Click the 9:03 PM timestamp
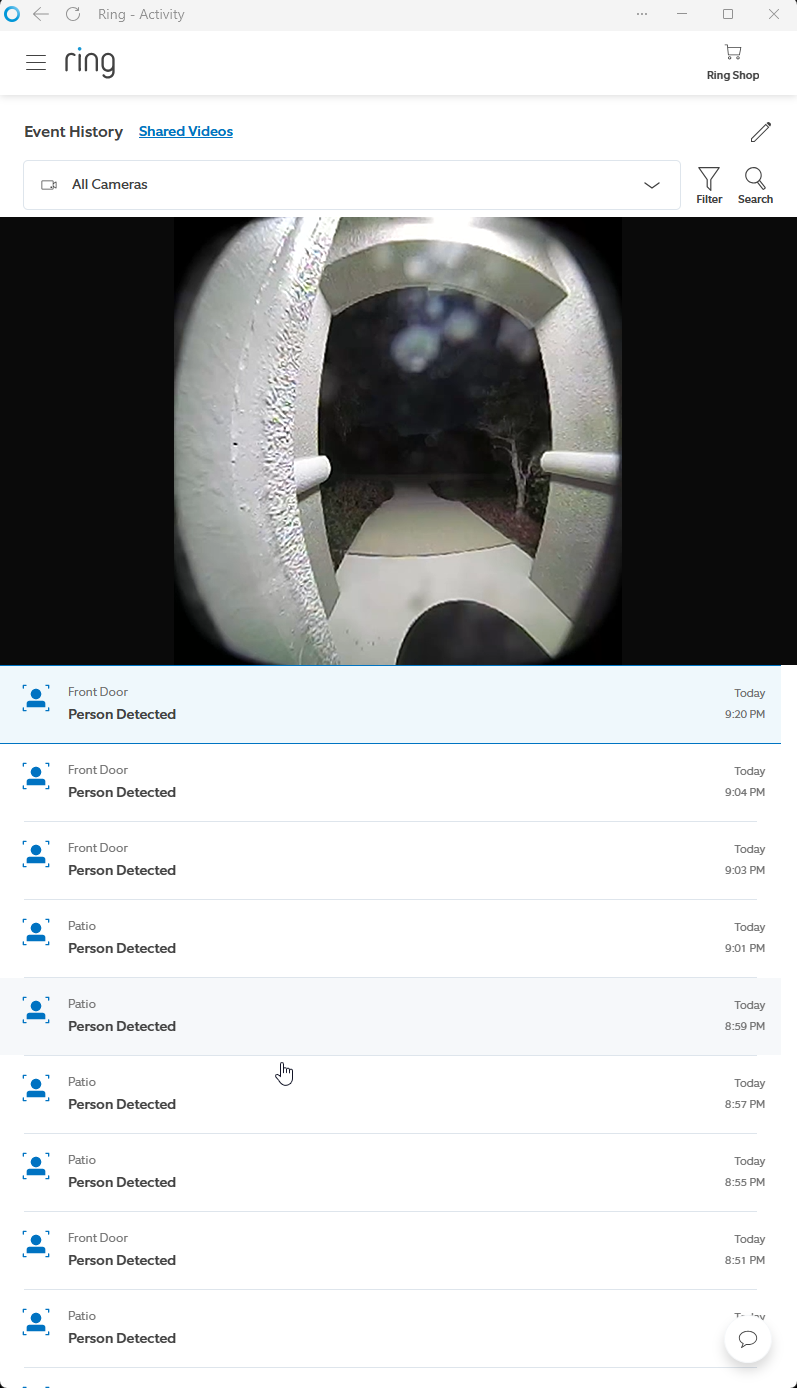 pos(745,871)
